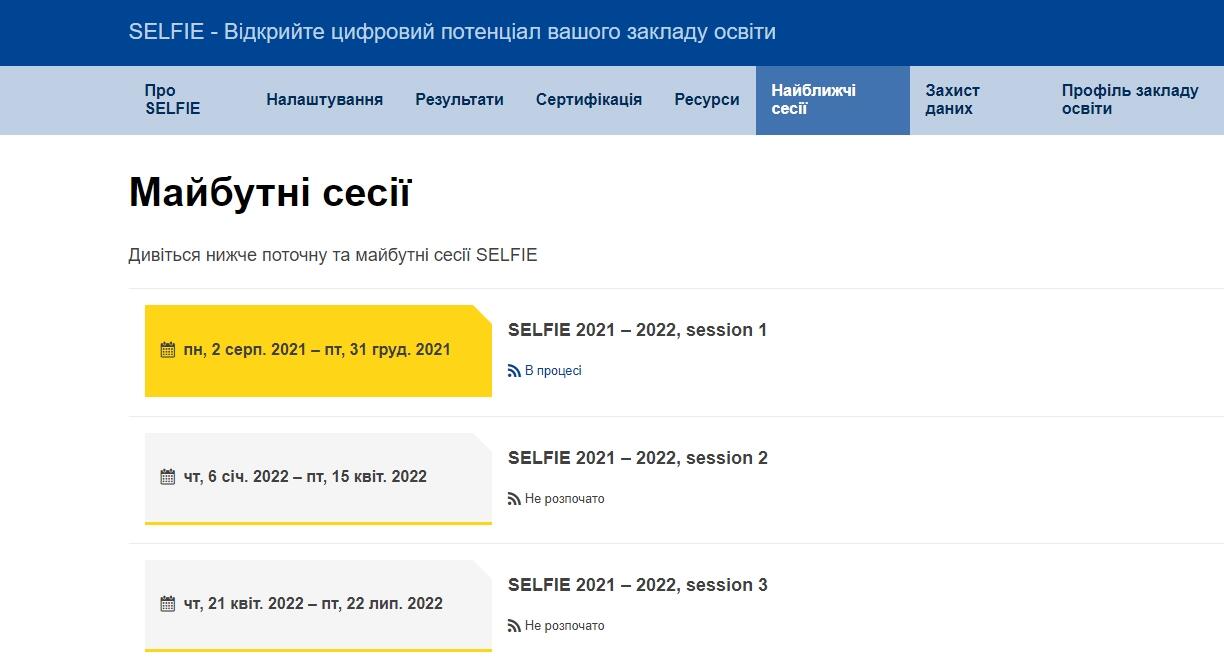Open Захист даних page

pos(953,100)
